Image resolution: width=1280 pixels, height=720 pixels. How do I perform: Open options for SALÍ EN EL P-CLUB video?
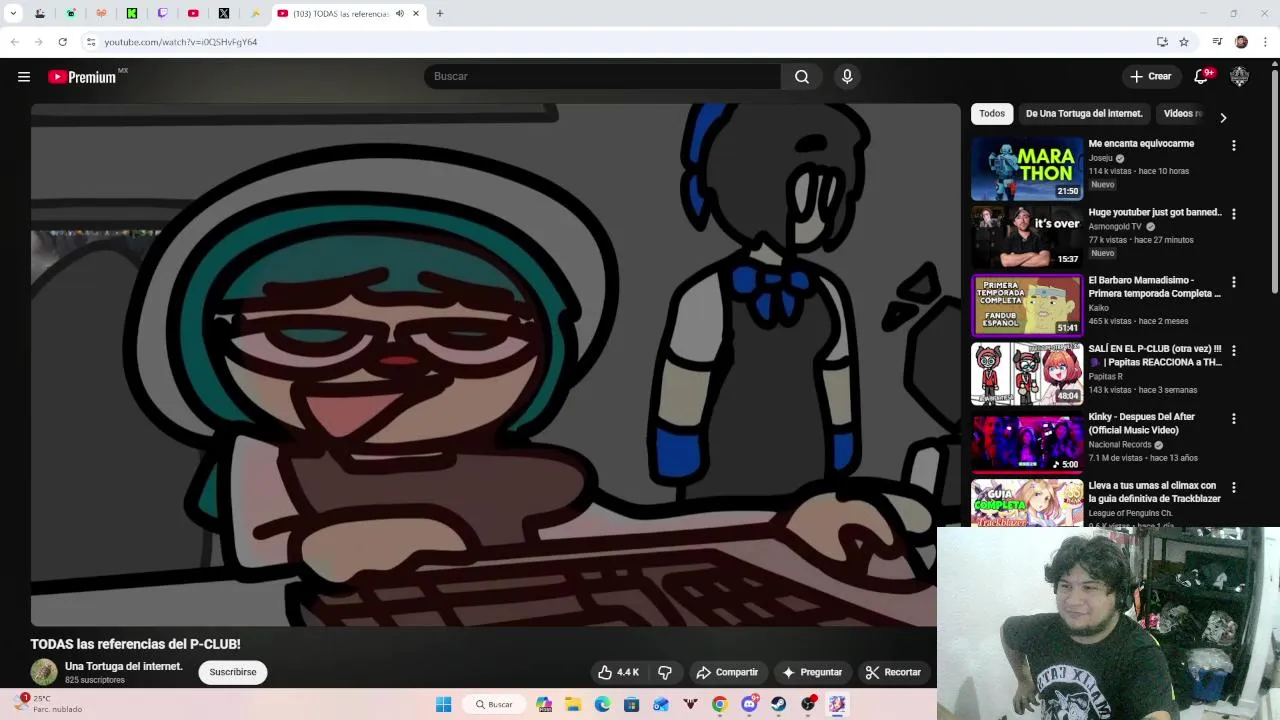tap(1233, 351)
